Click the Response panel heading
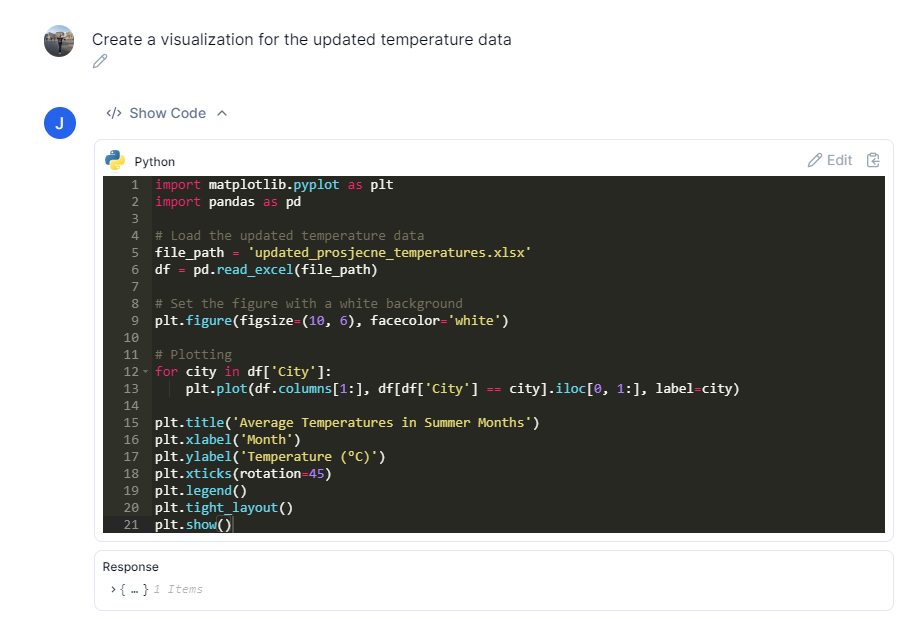 coord(130,567)
